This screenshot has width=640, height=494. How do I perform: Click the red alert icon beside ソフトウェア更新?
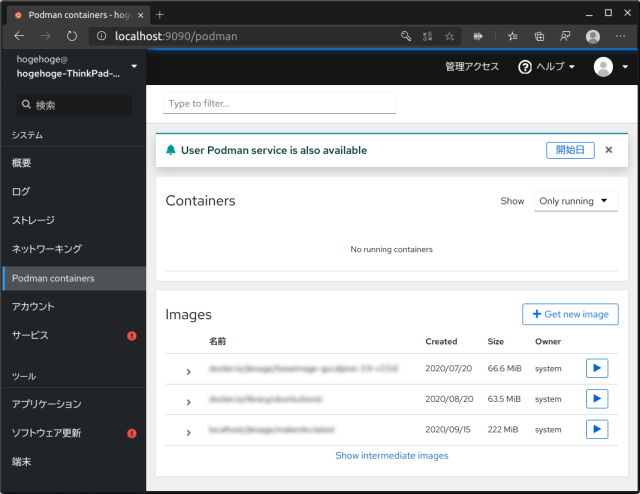[x=132, y=434]
